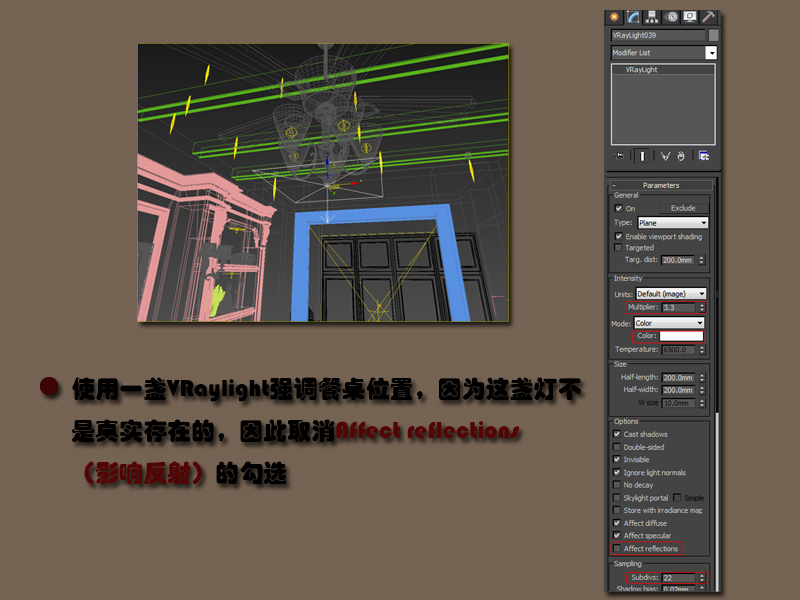Enable the Affect reflections checkbox

(617, 548)
